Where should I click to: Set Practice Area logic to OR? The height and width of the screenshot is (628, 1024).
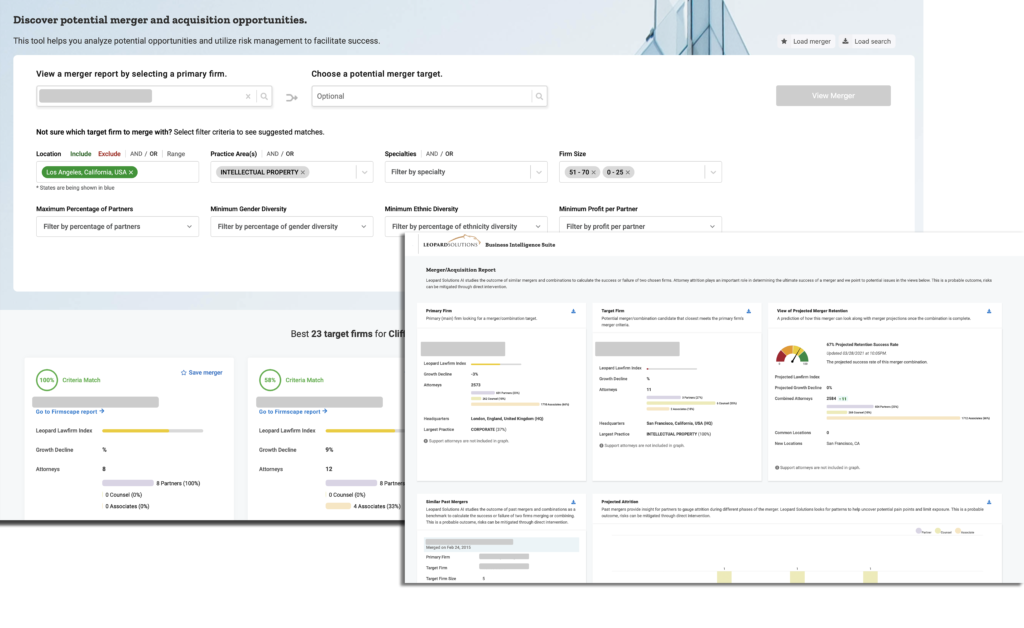290,153
